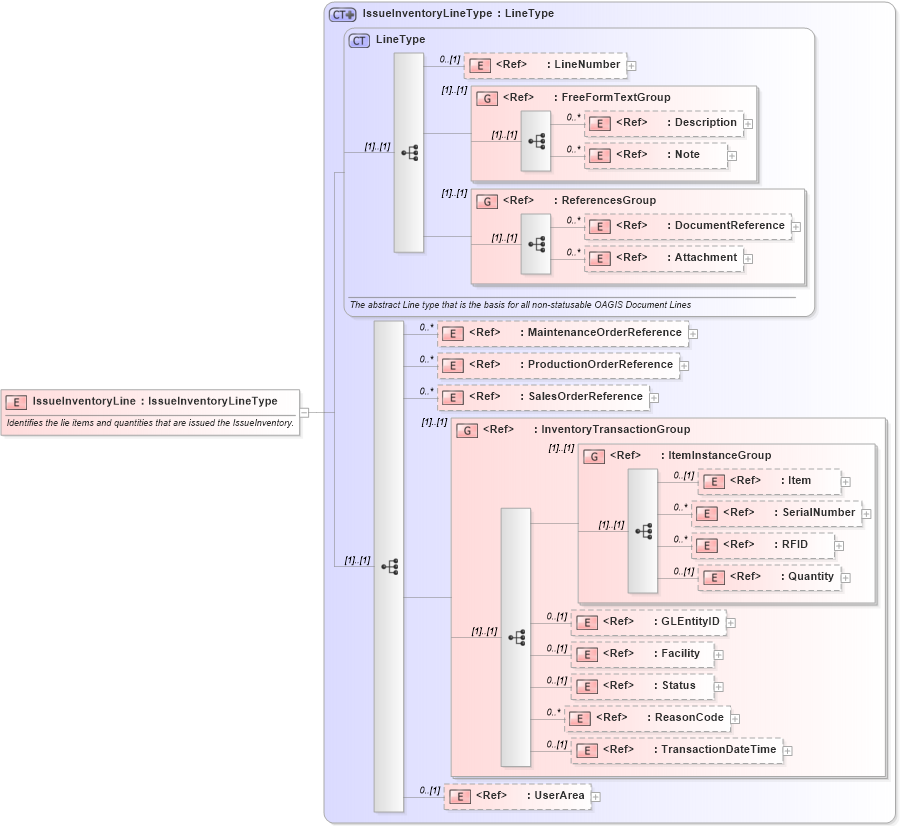Expand the TransactionDateTime element

[787, 750]
